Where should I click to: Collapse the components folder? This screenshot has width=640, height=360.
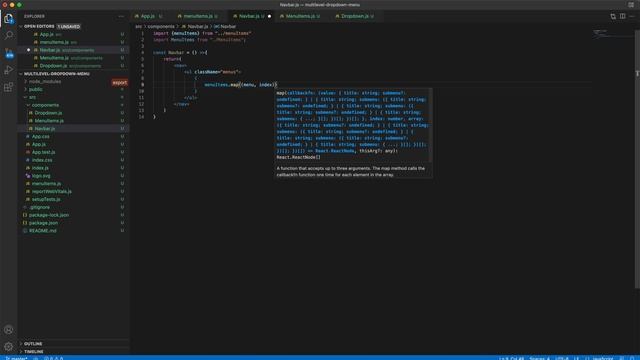45,105
